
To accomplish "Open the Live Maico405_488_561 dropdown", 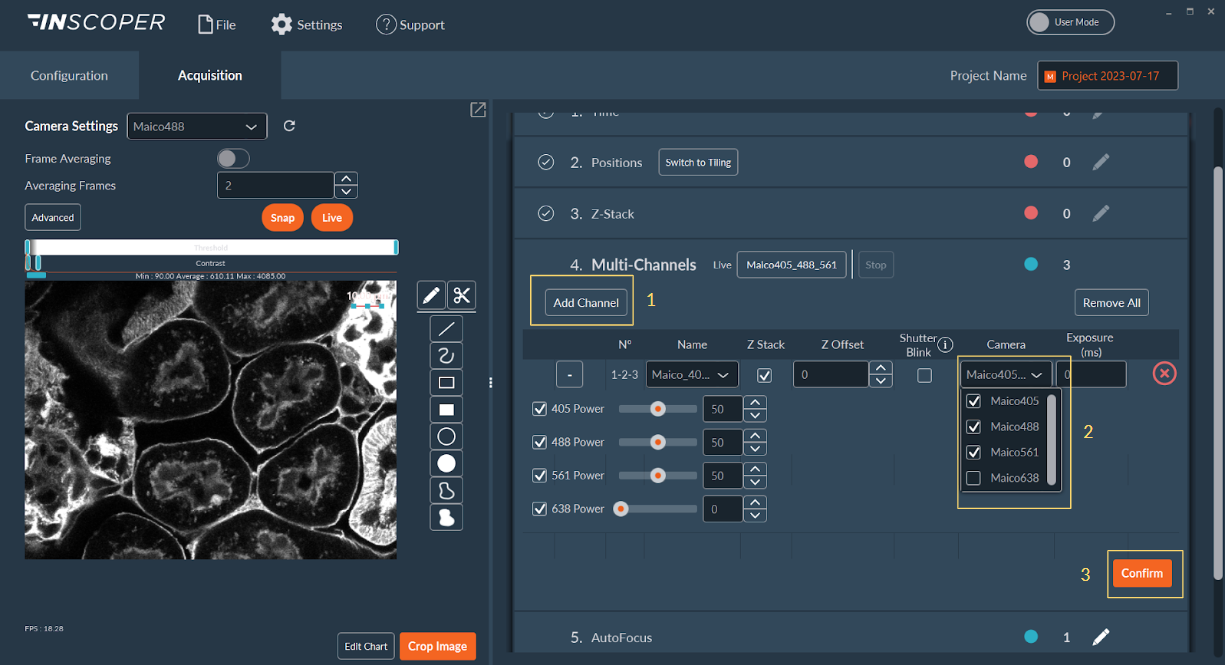I will tap(791, 265).
